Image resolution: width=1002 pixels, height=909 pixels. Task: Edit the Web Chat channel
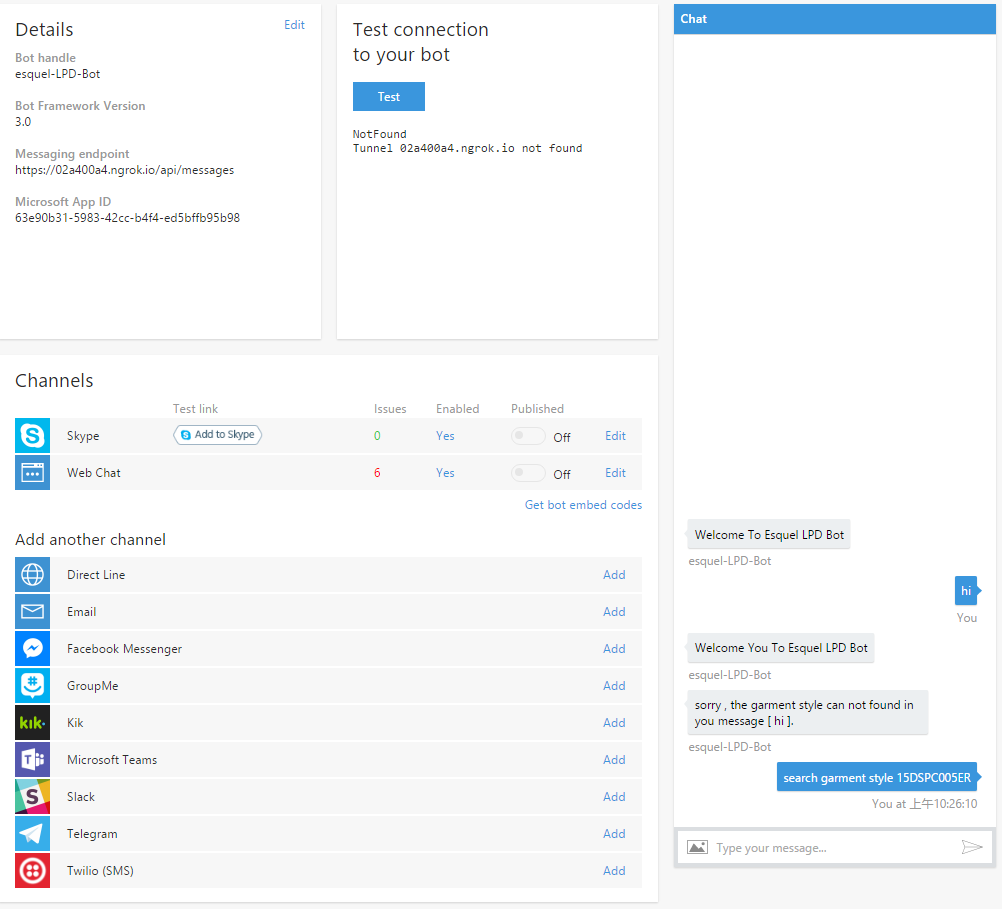point(615,472)
